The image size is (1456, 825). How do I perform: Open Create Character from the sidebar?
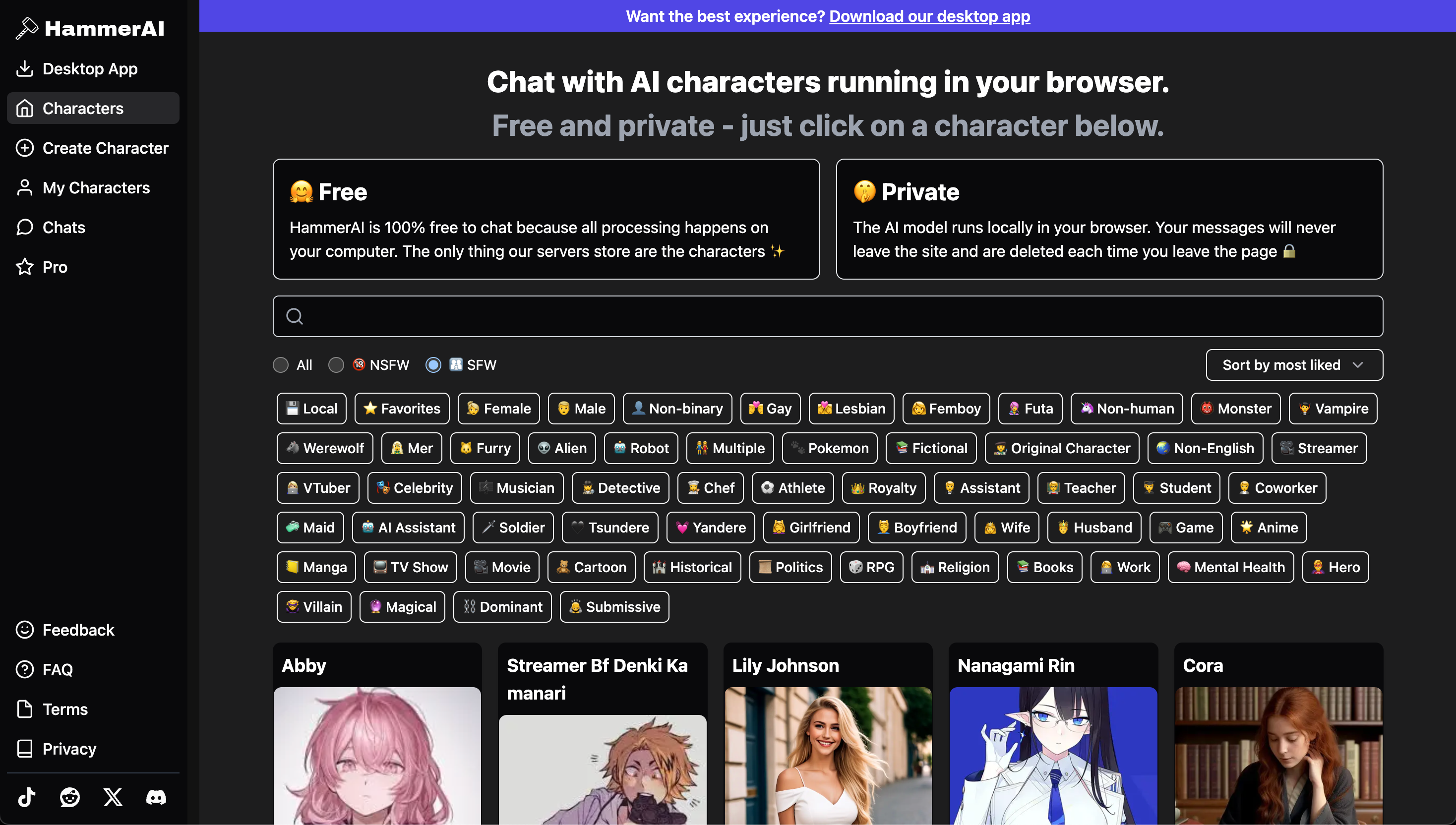tap(93, 148)
